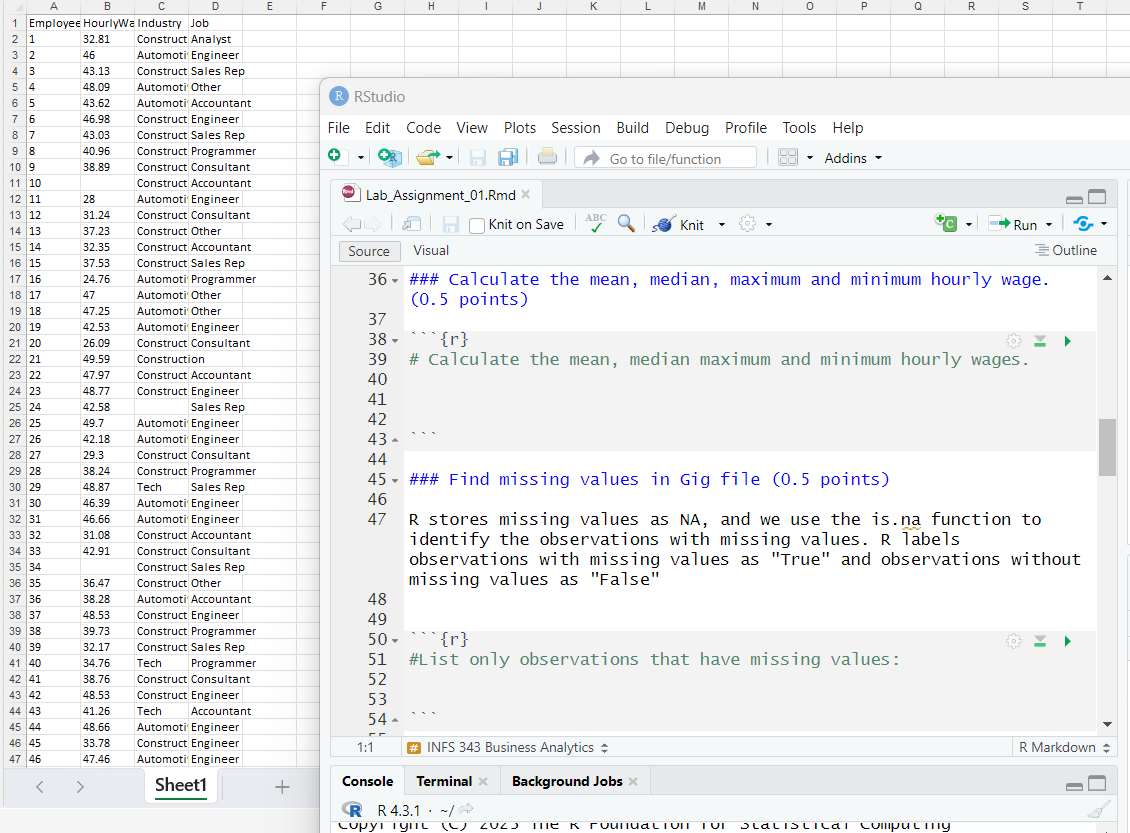Run the current code chunk with green play icon
This screenshot has height=833, width=1130.
[x=1067, y=340]
